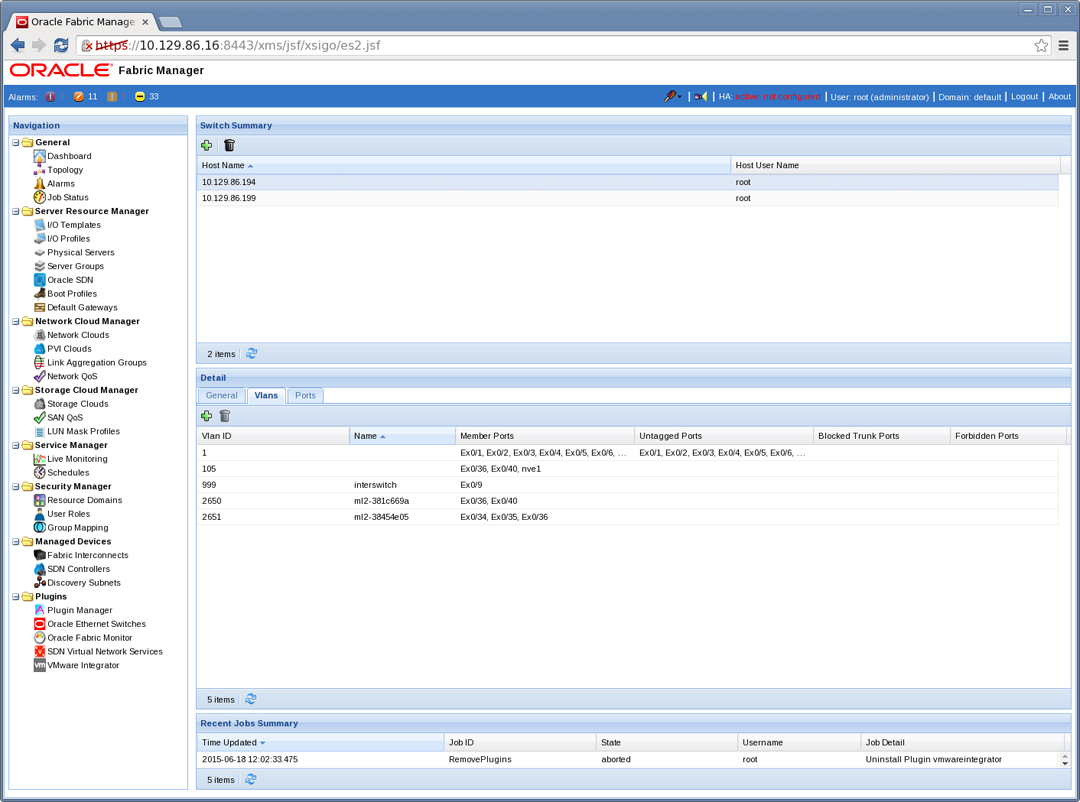This screenshot has width=1080, height=802.
Task: Open Oracle SDN page
Action: pos(70,280)
